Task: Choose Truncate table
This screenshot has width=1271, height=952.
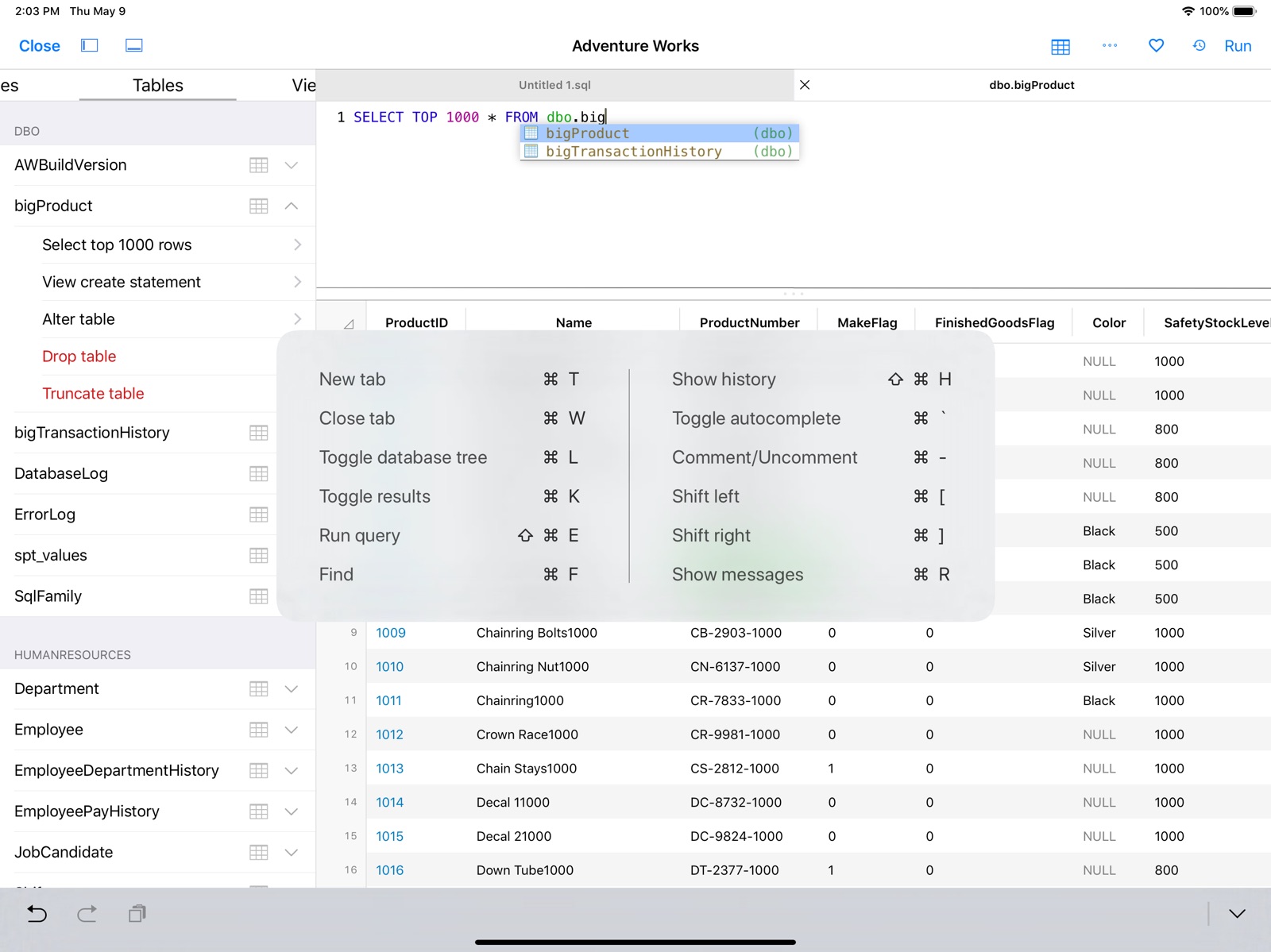Action: [x=93, y=394]
